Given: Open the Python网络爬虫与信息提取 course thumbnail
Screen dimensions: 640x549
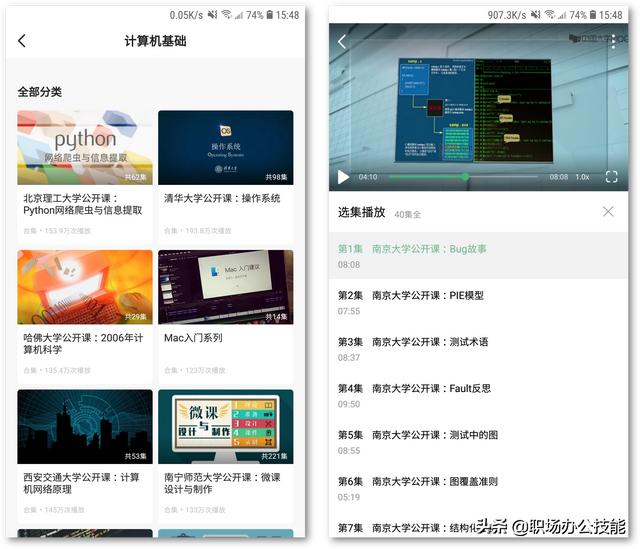Looking at the screenshot, I should 85,147.
